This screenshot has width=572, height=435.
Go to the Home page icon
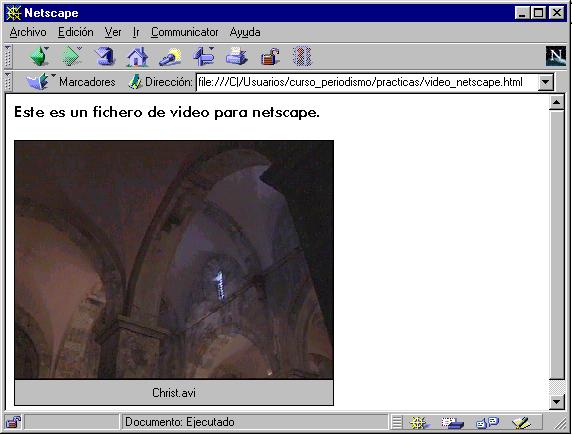(x=137, y=57)
